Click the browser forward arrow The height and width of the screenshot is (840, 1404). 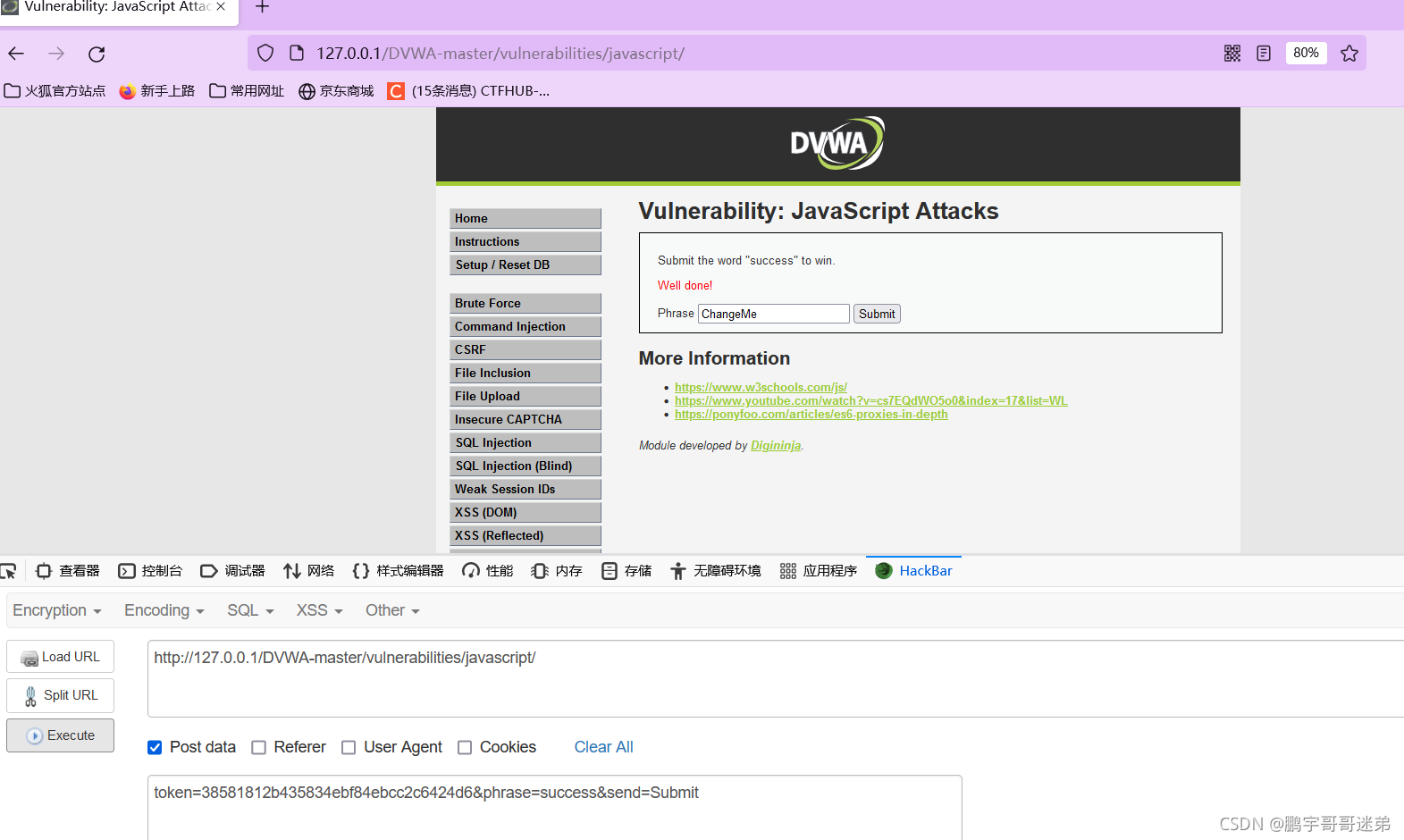coord(56,54)
